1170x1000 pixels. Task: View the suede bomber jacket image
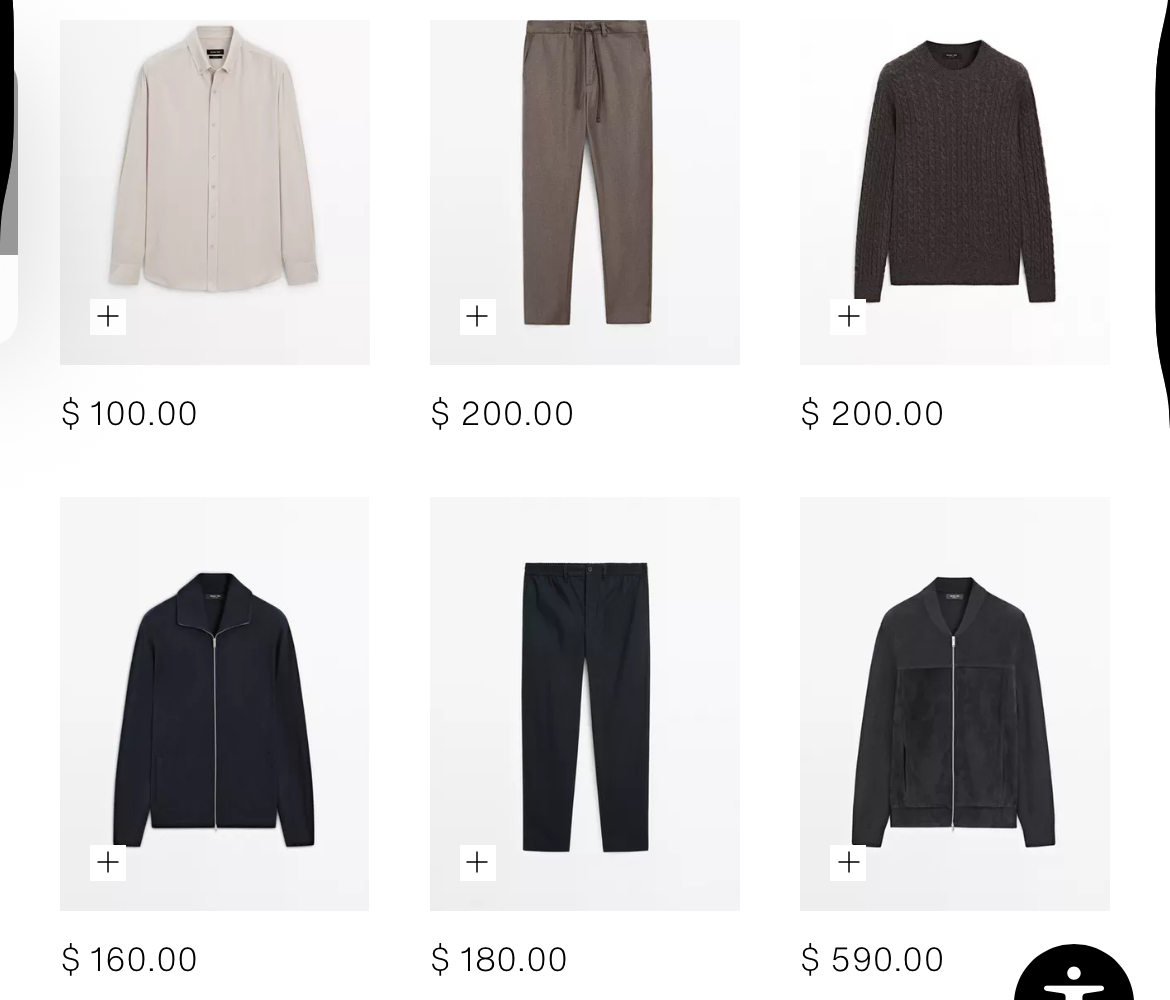click(955, 704)
